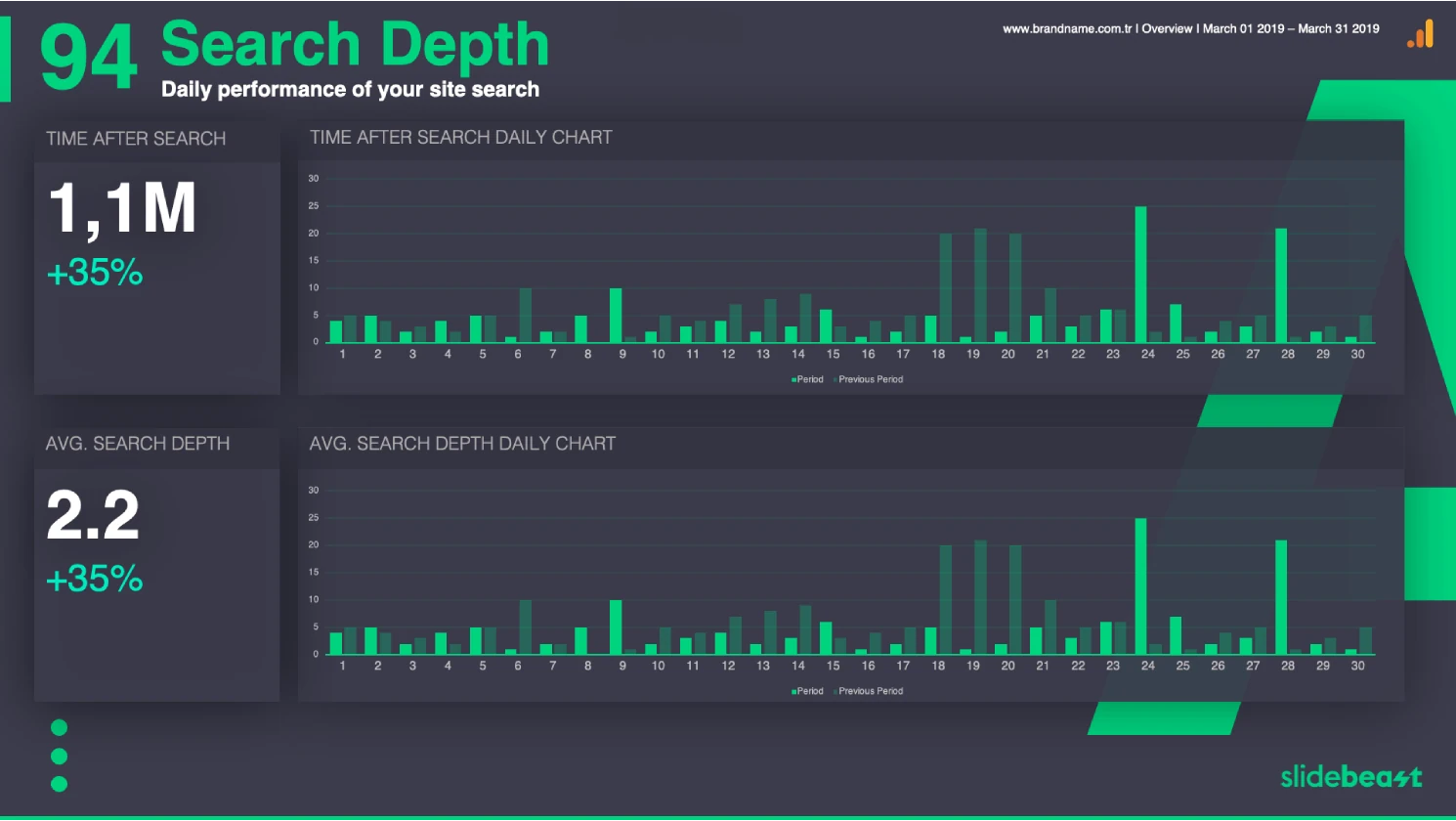The height and width of the screenshot is (821, 1456).
Task: Toggle 'Period' legend in Time After Search chart
Action: [x=807, y=379]
